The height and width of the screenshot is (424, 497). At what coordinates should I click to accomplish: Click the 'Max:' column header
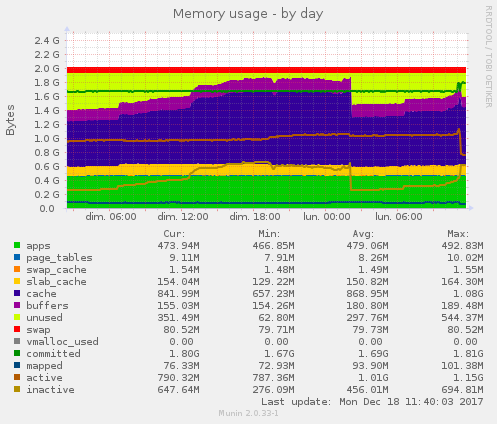coord(458,234)
